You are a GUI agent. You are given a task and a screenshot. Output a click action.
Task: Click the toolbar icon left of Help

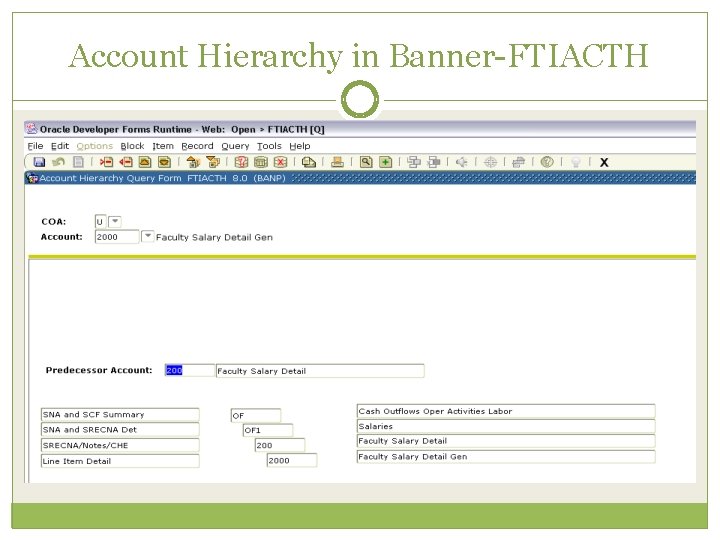(518, 162)
